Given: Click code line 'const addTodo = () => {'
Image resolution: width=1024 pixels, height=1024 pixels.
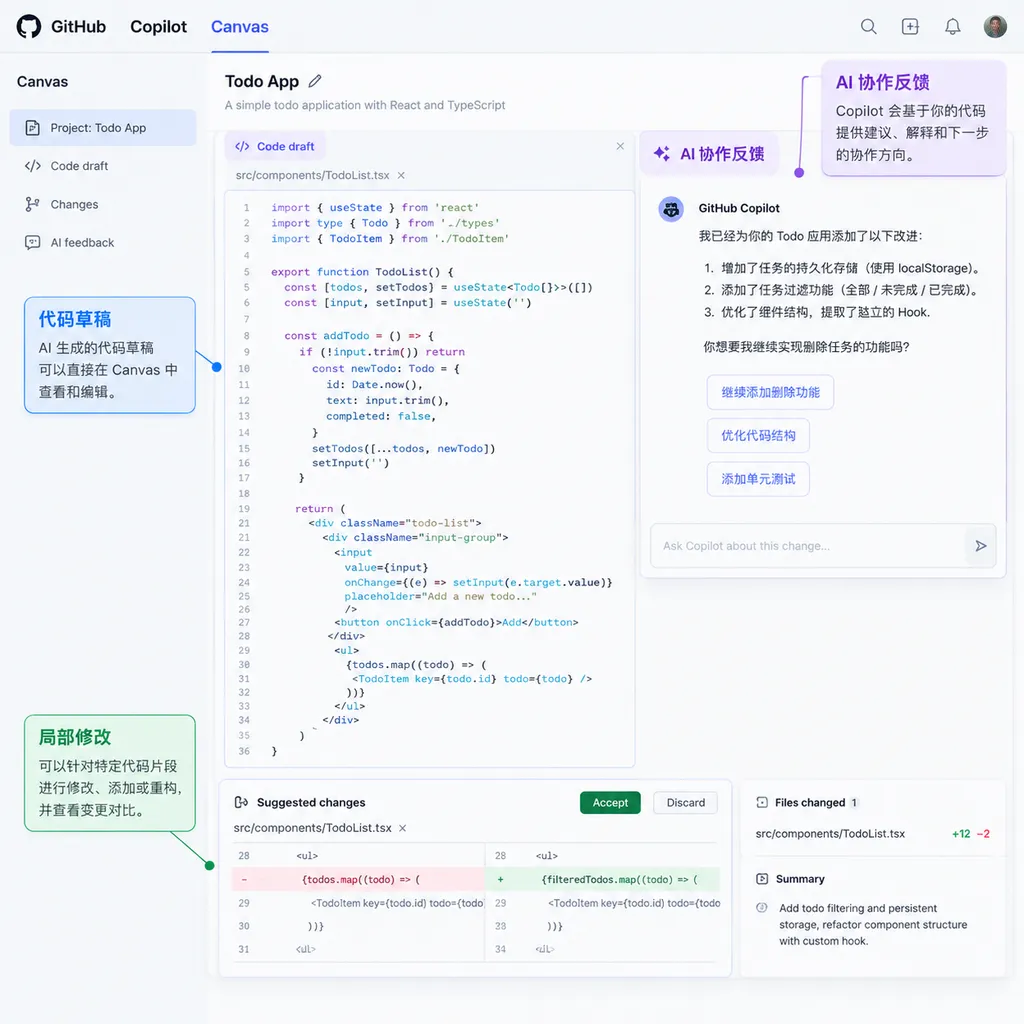Looking at the screenshot, I should point(359,336).
